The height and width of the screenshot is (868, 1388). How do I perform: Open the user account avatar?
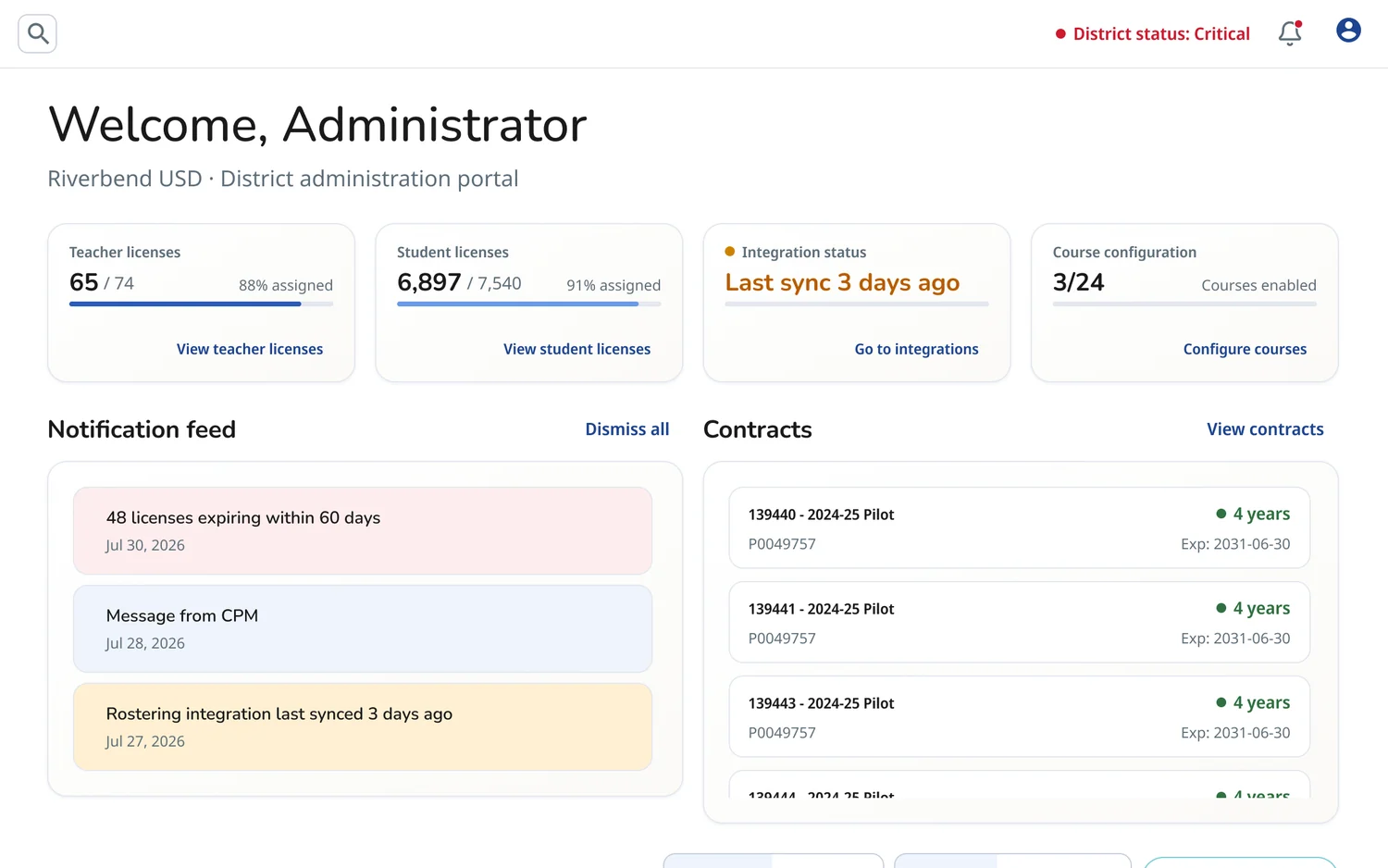tap(1348, 31)
